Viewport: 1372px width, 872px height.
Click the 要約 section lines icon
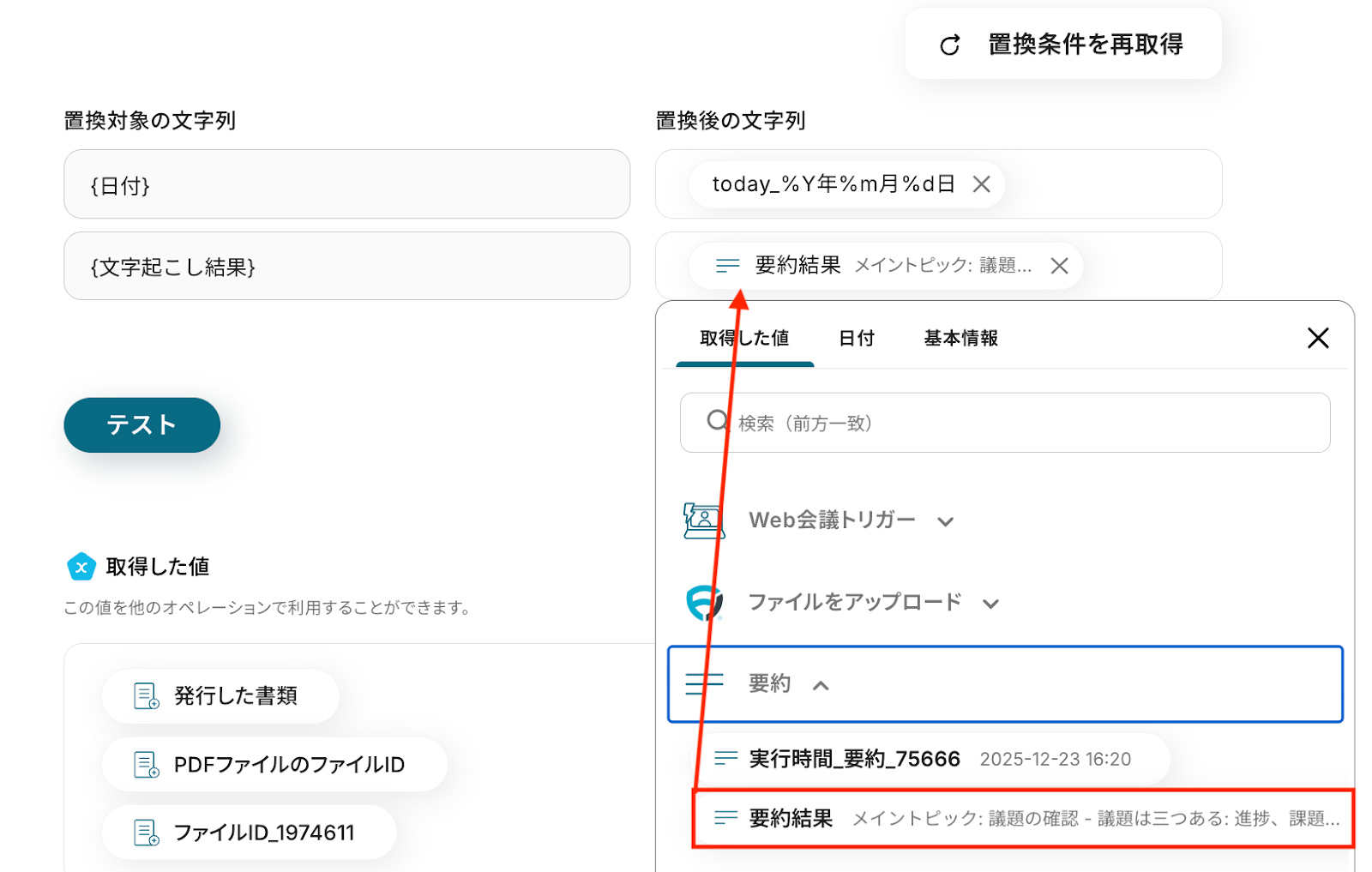704,683
